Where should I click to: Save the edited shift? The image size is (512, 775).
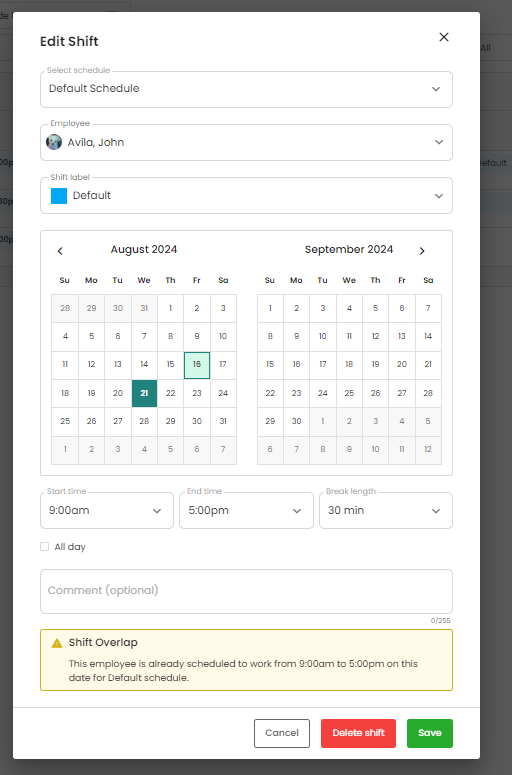[x=429, y=733]
